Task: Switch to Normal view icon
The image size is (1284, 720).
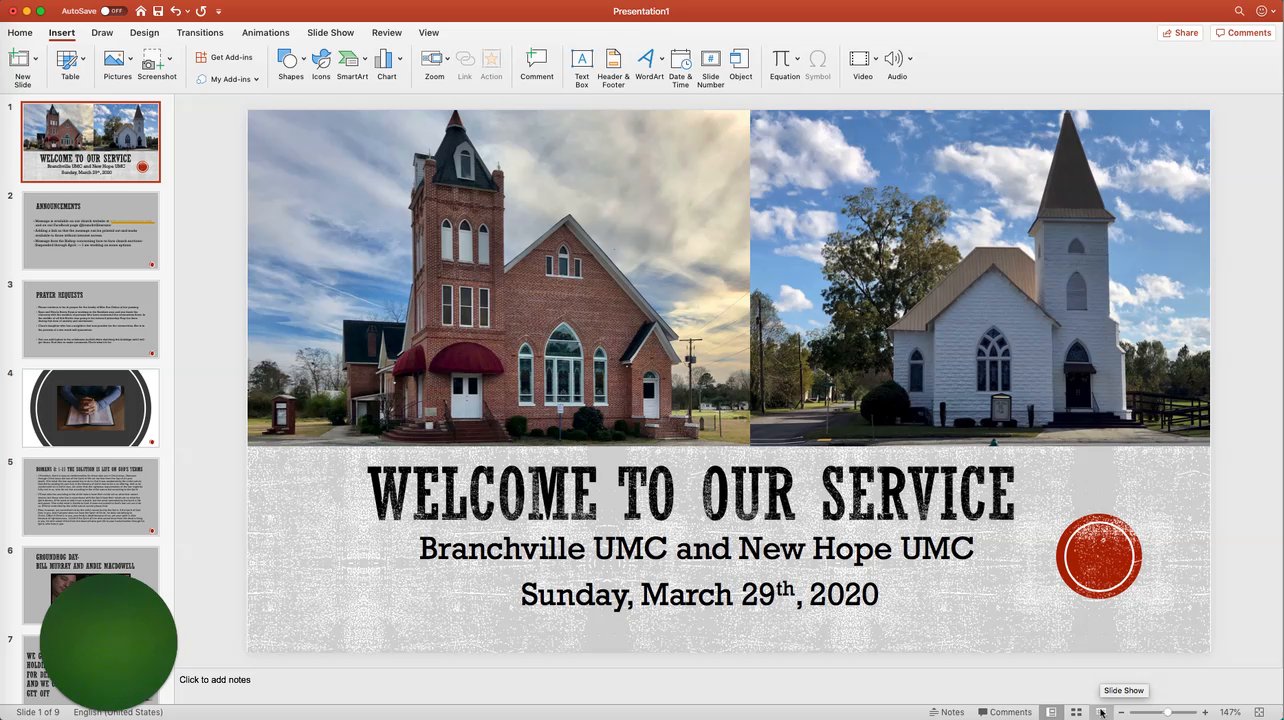Action: coord(1052,712)
